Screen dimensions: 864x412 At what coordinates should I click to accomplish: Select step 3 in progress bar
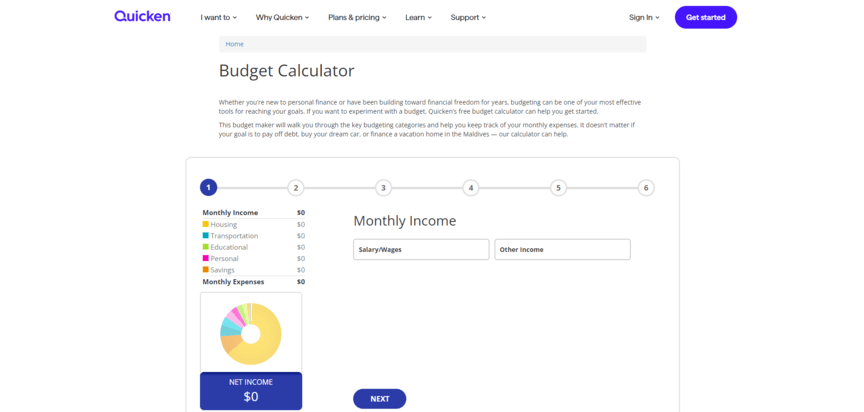[x=384, y=188]
